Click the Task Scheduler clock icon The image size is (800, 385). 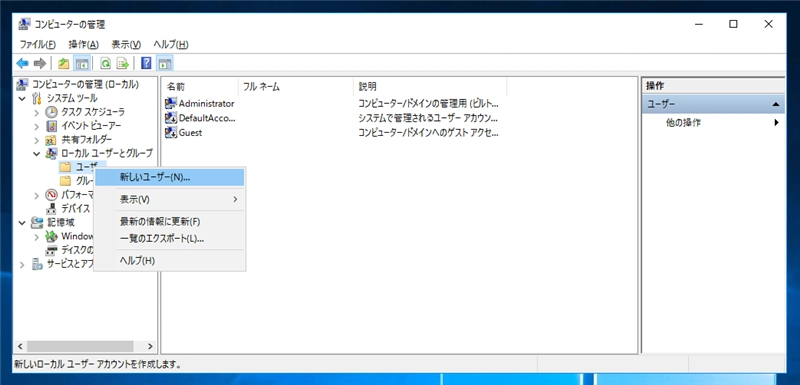point(52,112)
